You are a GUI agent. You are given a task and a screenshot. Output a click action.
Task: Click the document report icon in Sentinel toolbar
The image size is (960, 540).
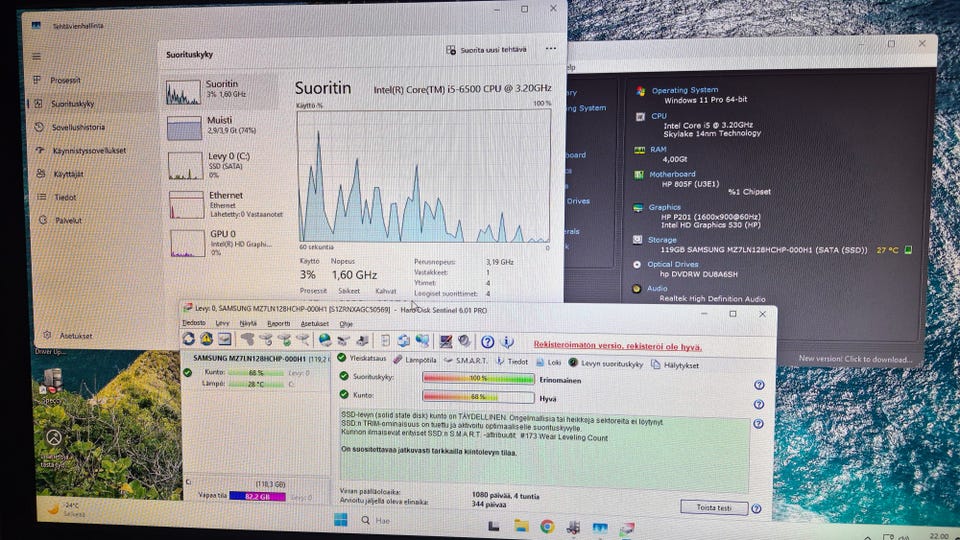pyautogui.click(x=385, y=340)
